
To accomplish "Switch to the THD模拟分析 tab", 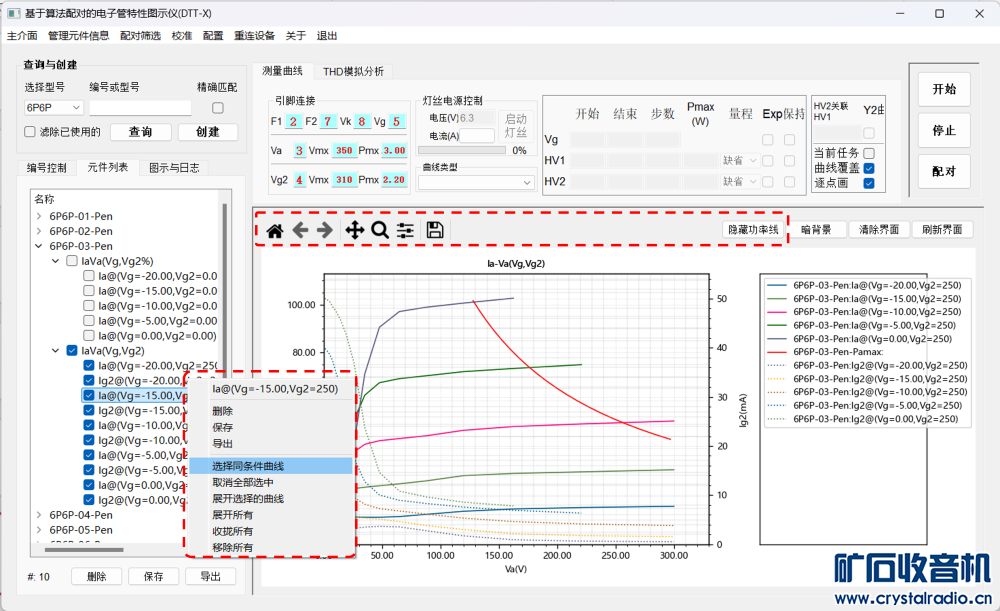I will 352,71.
